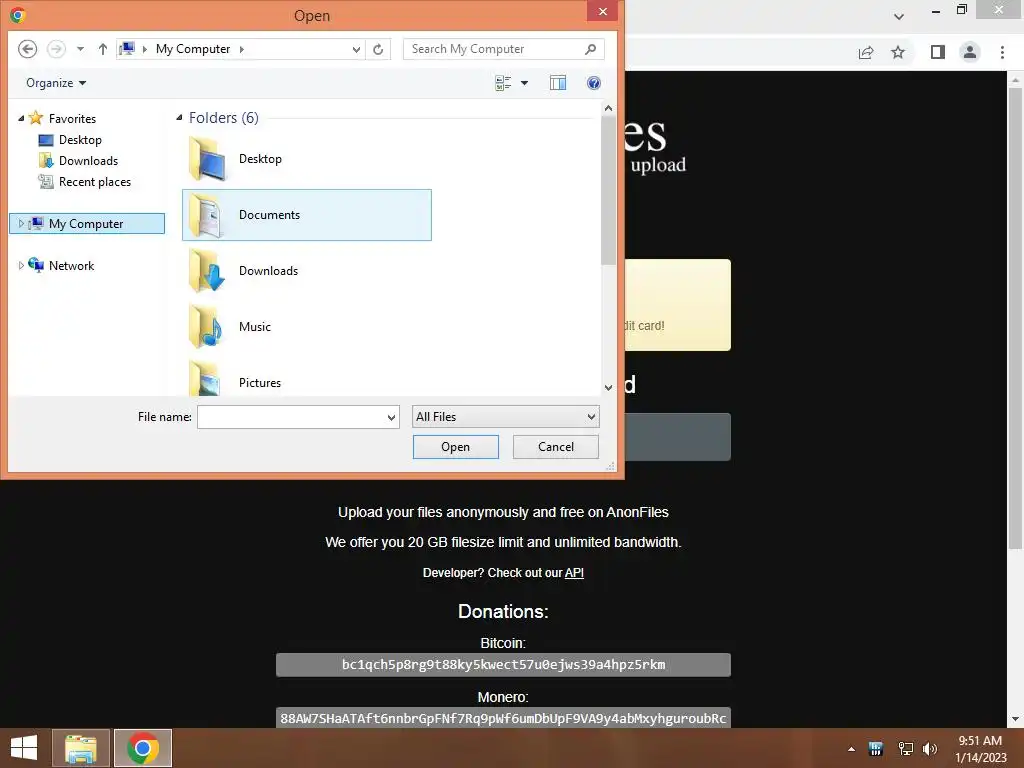Click the search magnifier icon
1024x768 pixels.
[x=591, y=49]
